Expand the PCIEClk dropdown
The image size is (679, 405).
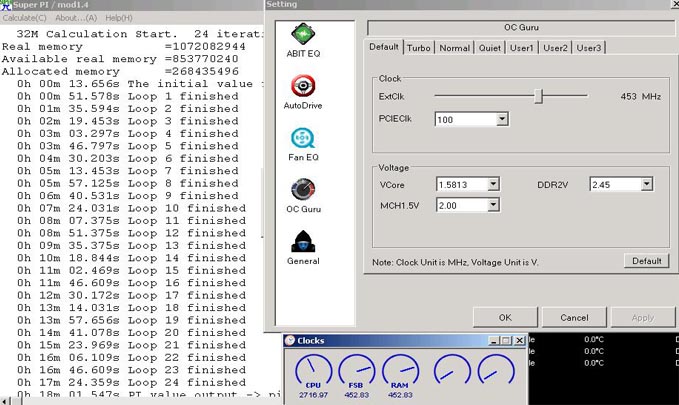point(502,119)
